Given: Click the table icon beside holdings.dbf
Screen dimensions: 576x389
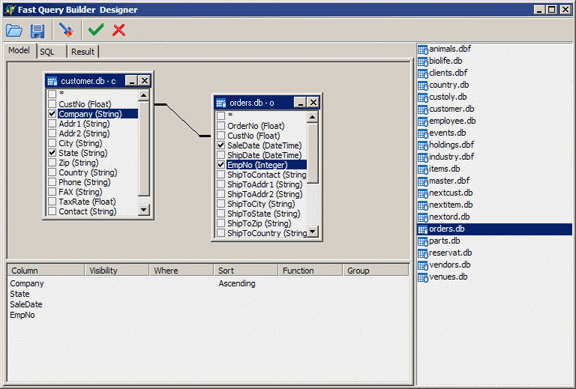Looking at the screenshot, I should pos(423,145).
